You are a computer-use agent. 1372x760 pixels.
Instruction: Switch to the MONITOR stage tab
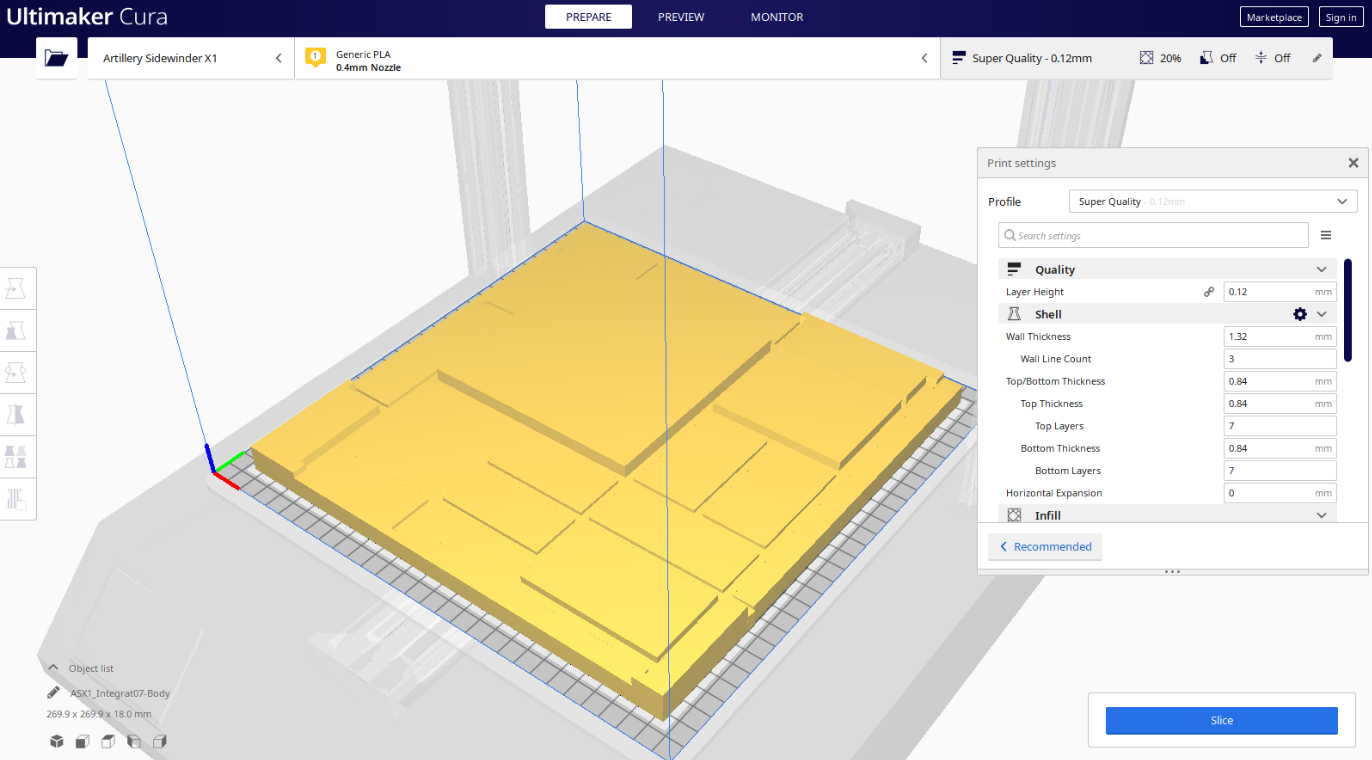pyautogui.click(x=777, y=17)
